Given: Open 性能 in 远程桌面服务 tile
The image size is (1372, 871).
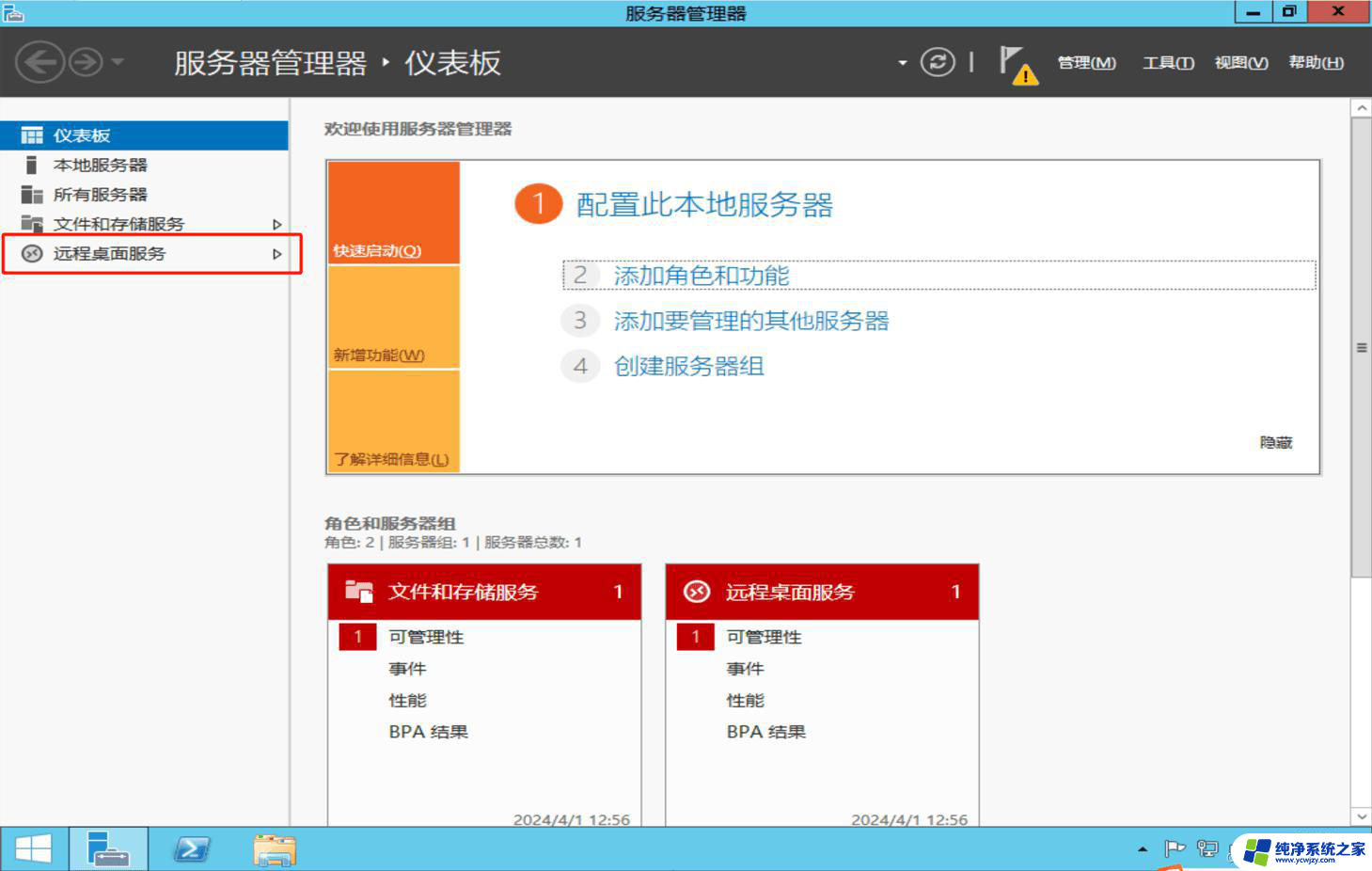Looking at the screenshot, I should coord(745,701).
